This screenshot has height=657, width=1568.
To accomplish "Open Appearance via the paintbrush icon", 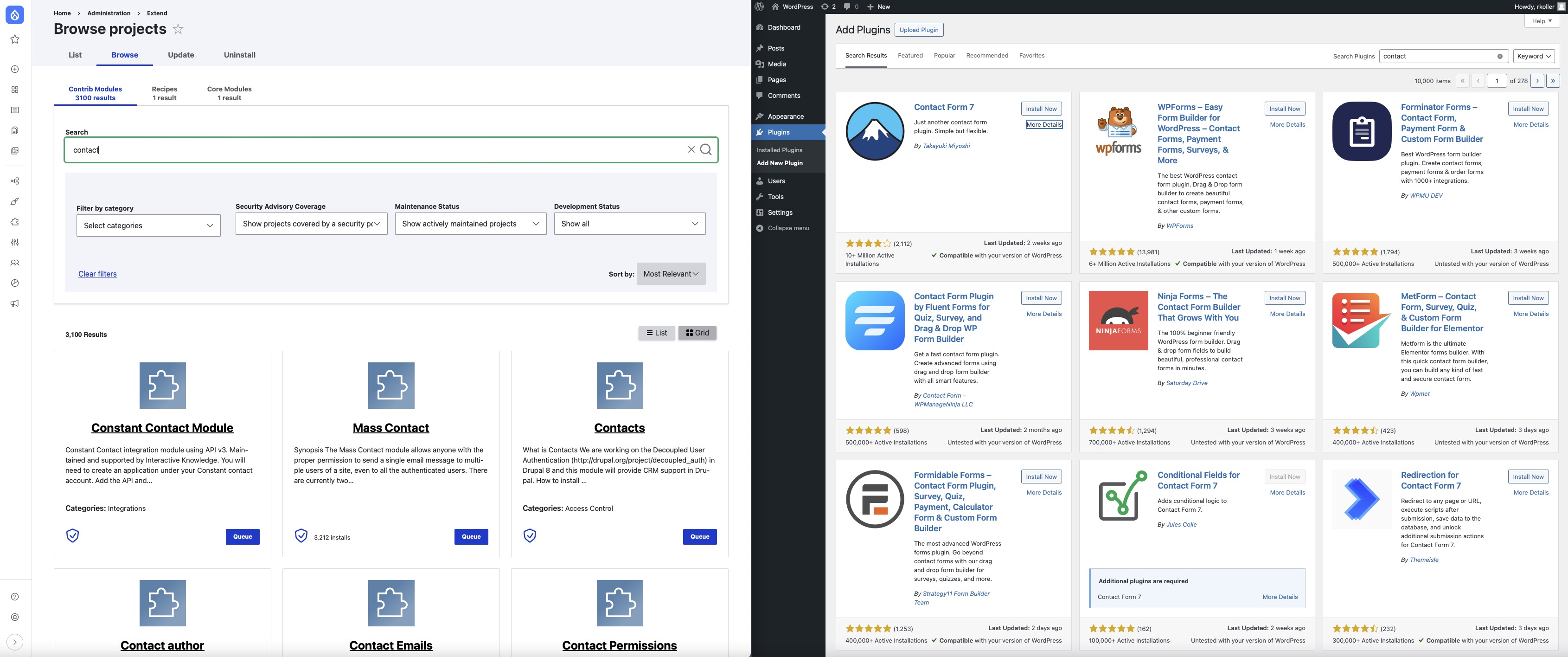I will (760, 116).
